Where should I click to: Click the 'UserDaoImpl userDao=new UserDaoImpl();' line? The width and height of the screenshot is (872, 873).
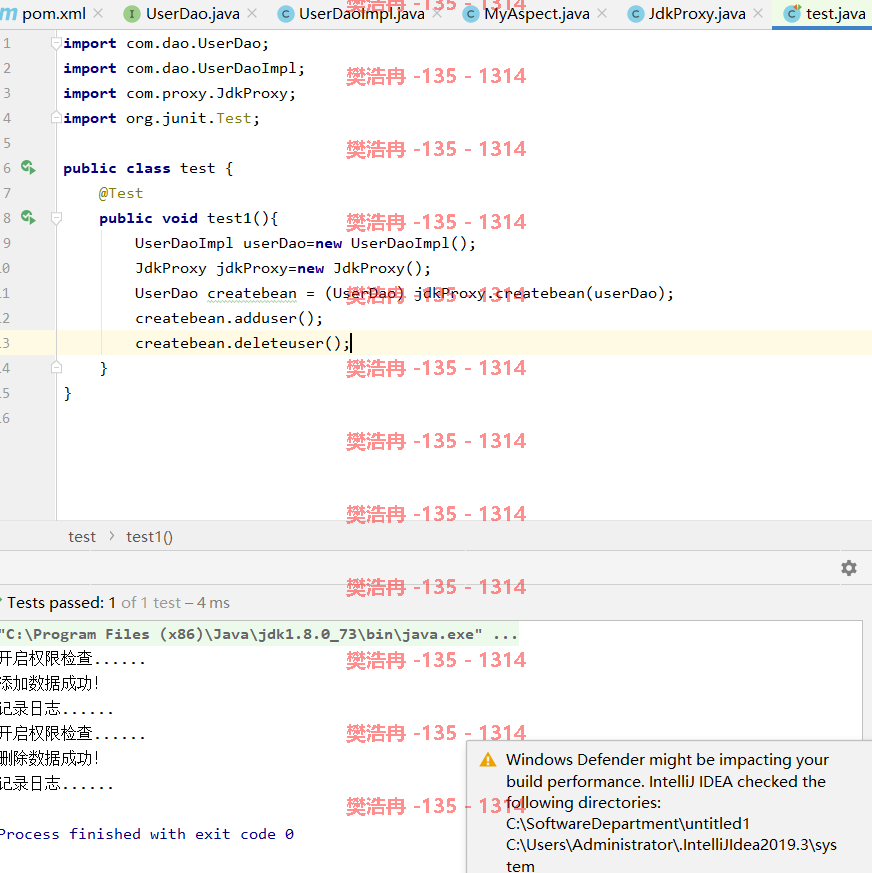pos(305,243)
